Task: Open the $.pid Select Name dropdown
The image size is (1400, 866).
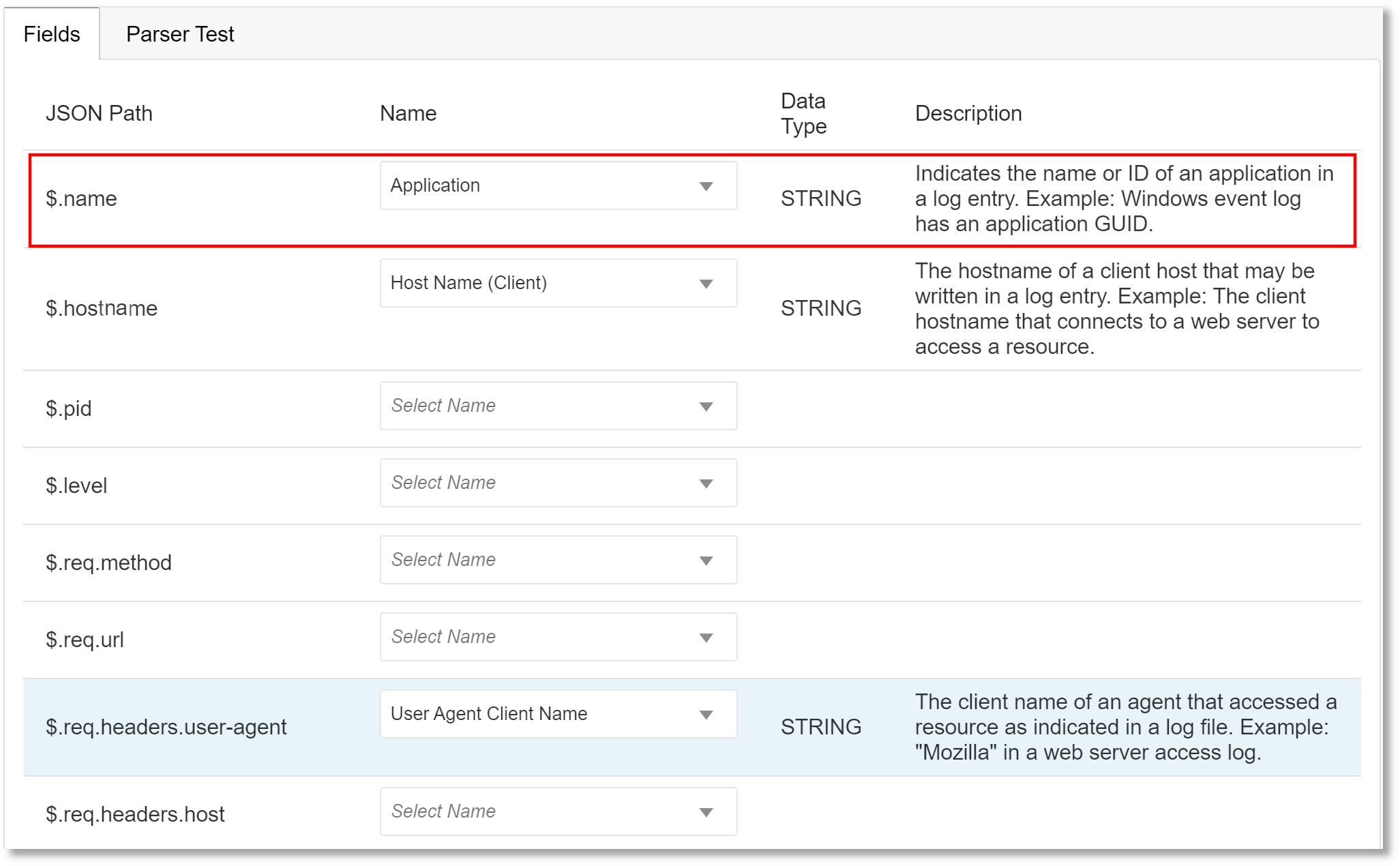Action: pyautogui.click(x=558, y=405)
